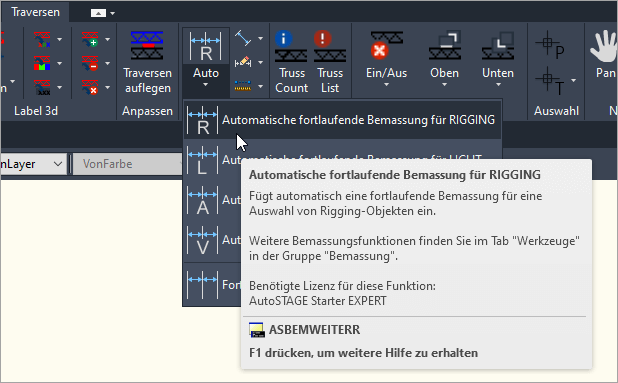This screenshot has height=383, width=618.
Task: Click the ASBEMWEITERR command icon in tooltip
Action: tap(257, 330)
